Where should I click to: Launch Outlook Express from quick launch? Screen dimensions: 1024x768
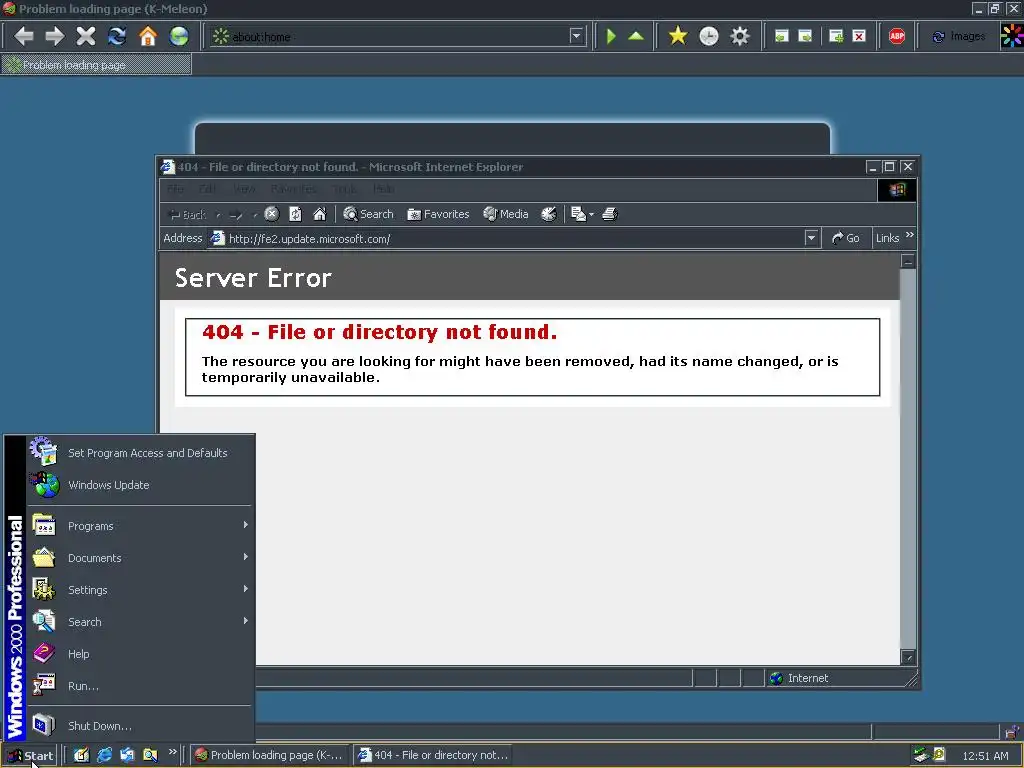point(127,755)
